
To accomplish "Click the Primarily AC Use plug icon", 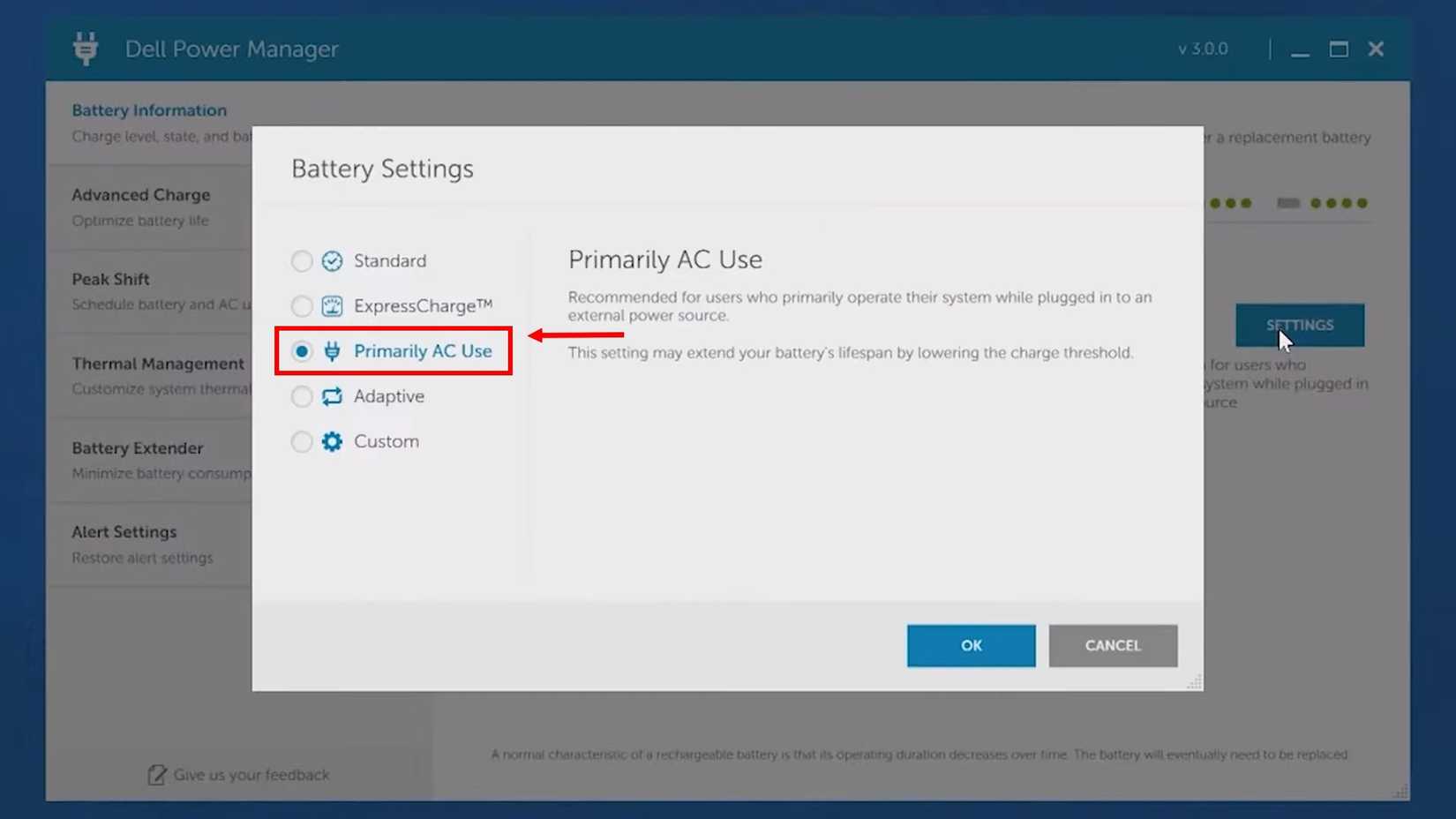I will [331, 350].
